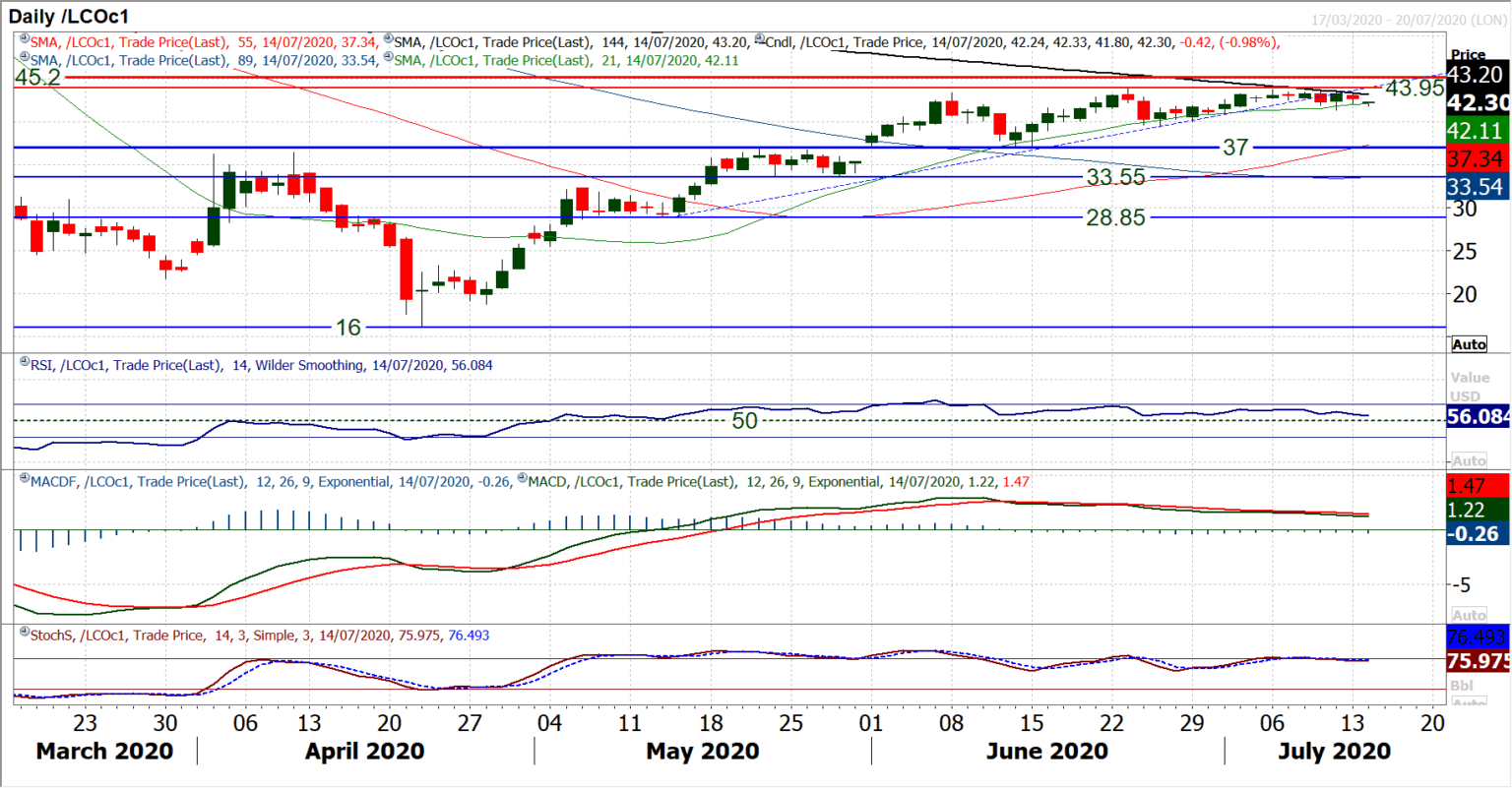Screen dimensions: 1512x788
Task: Select the green 42.11 price label
Action: pos(1479,129)
